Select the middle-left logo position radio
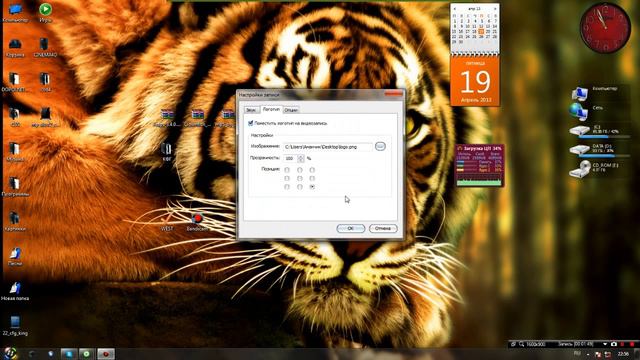This screenshot has height=360, width=640. [x=287, y=178]
